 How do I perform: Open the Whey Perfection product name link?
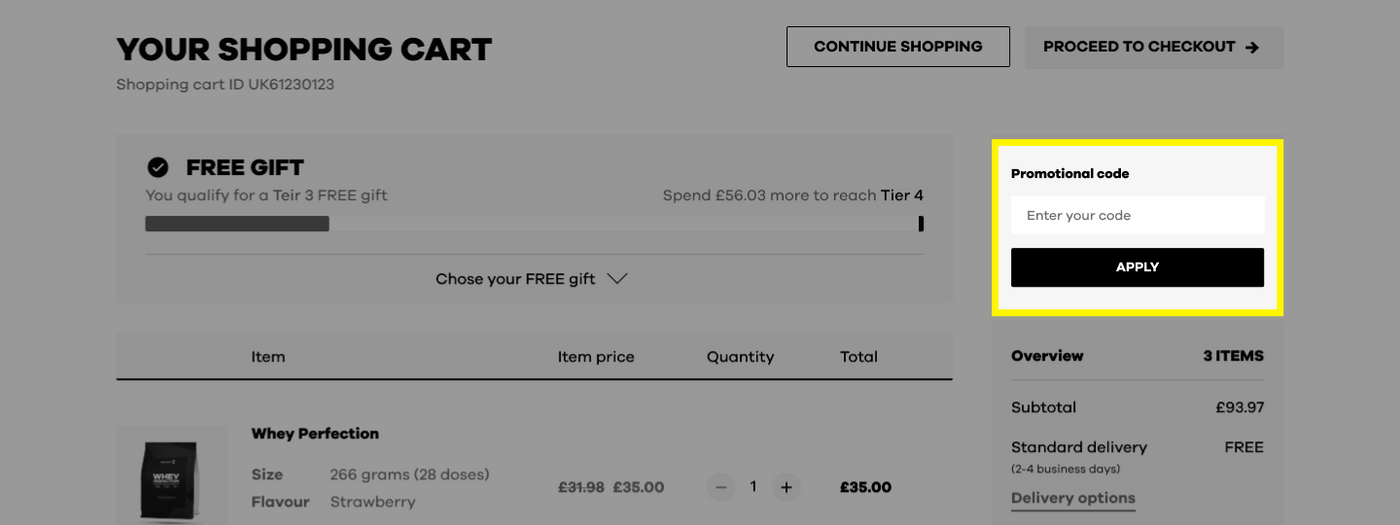tap(315, 434)
